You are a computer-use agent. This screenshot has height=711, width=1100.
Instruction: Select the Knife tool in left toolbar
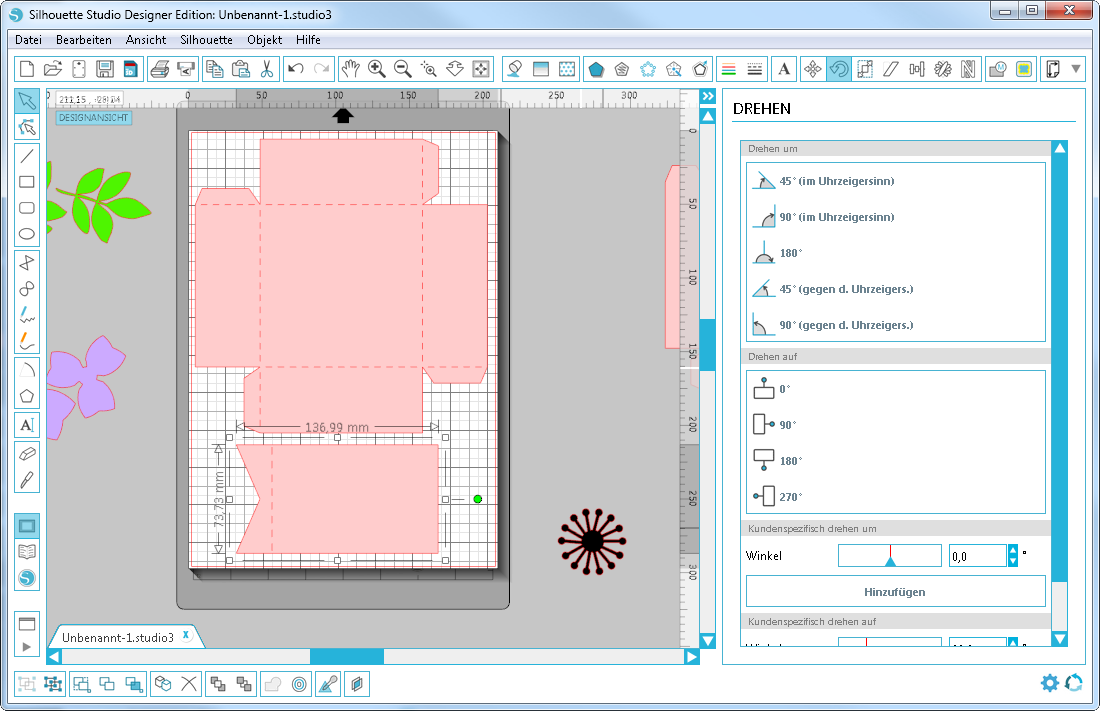coord(27,479)
